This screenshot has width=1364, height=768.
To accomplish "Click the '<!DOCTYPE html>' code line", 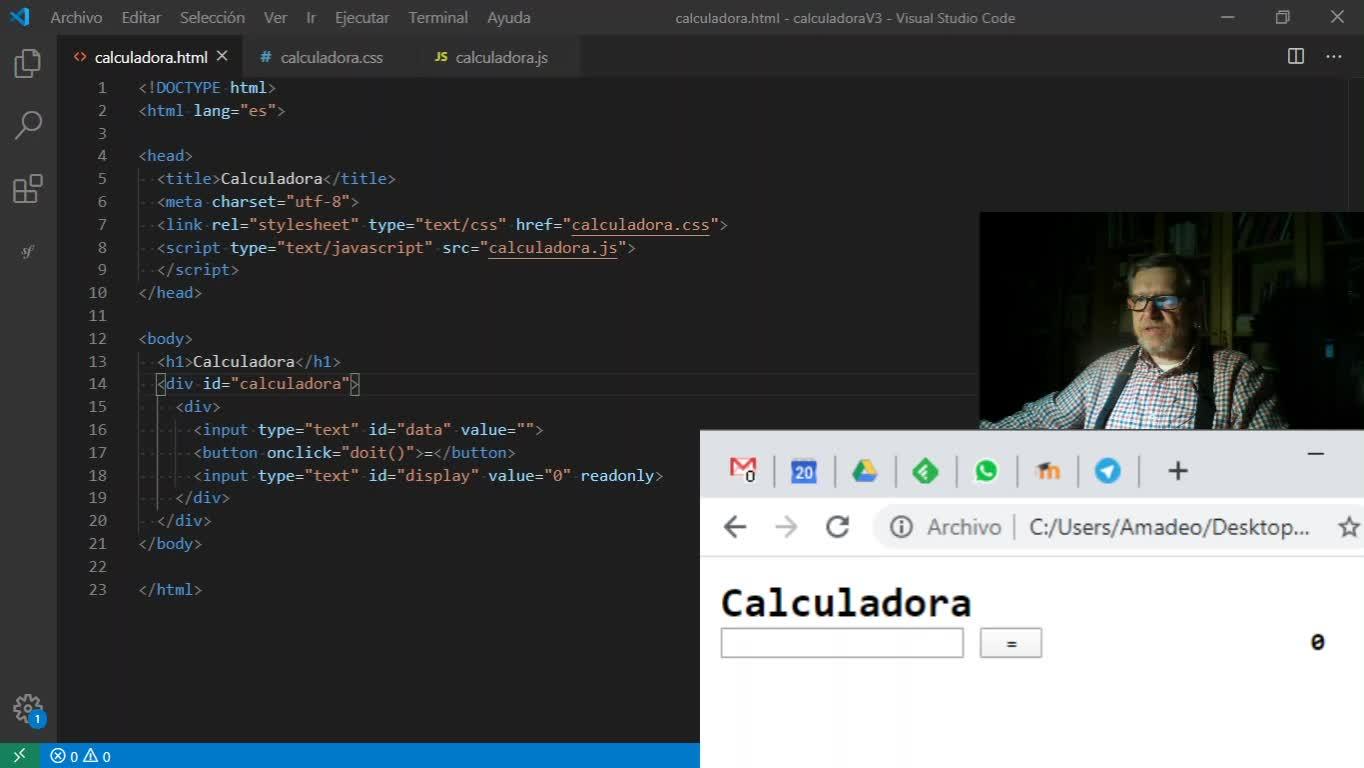I will 207,88.
